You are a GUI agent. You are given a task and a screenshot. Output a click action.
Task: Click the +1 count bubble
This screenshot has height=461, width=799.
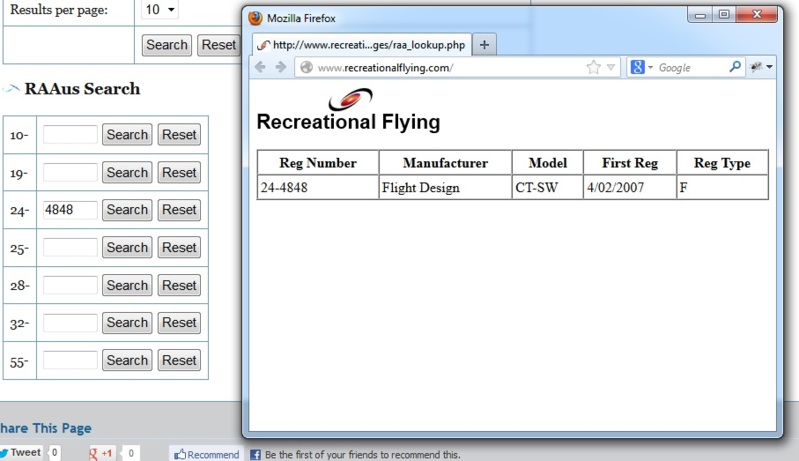tap(131, 453)
